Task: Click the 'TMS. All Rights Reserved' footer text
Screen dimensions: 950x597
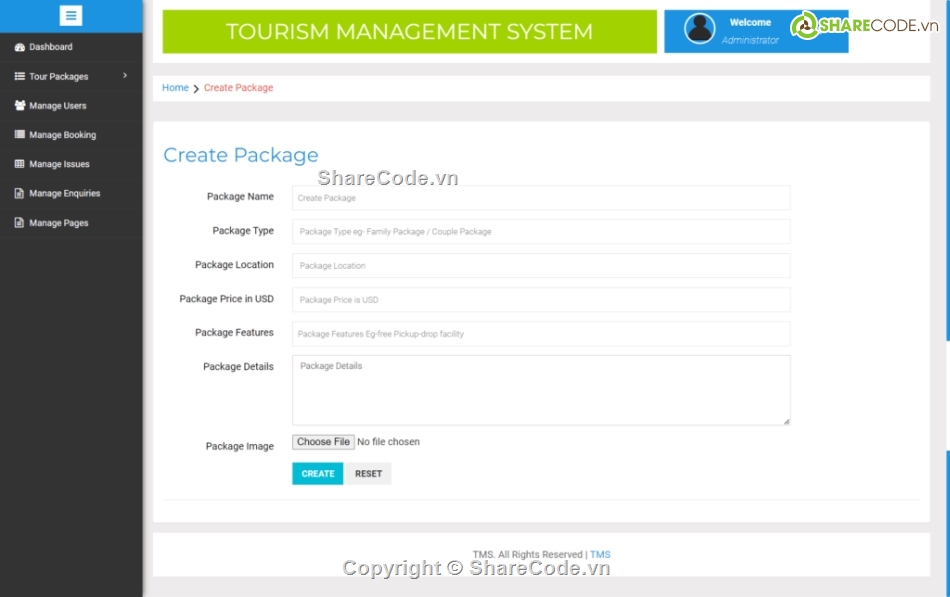Action: coord(527,555)
